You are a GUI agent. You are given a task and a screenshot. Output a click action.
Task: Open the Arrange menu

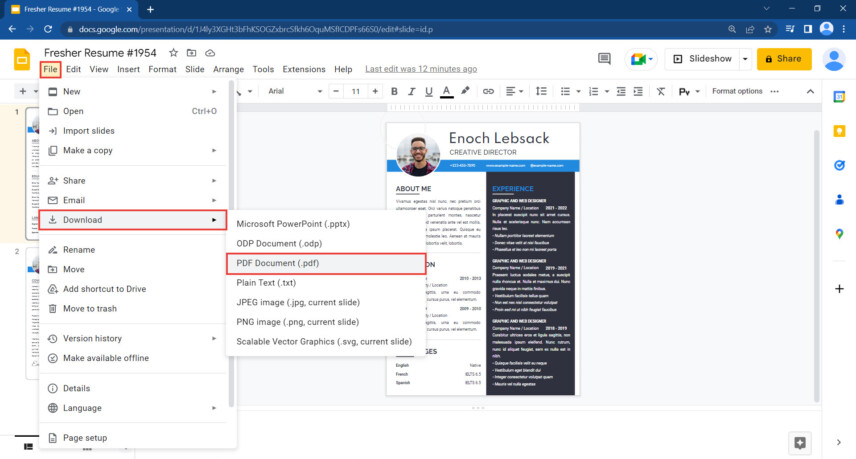[x=228, y=69]
